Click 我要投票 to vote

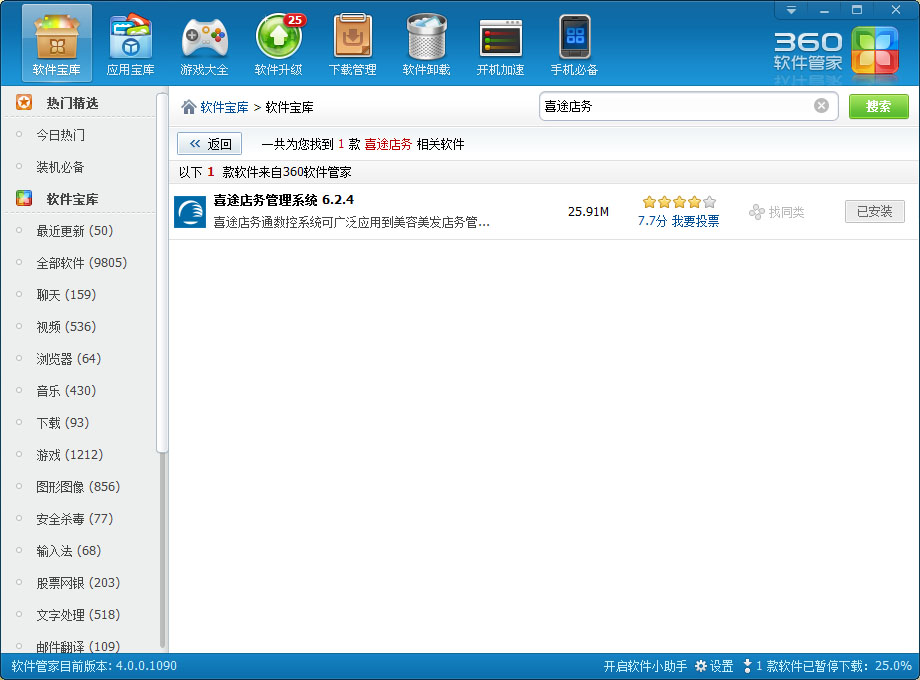tap(695, 221)
